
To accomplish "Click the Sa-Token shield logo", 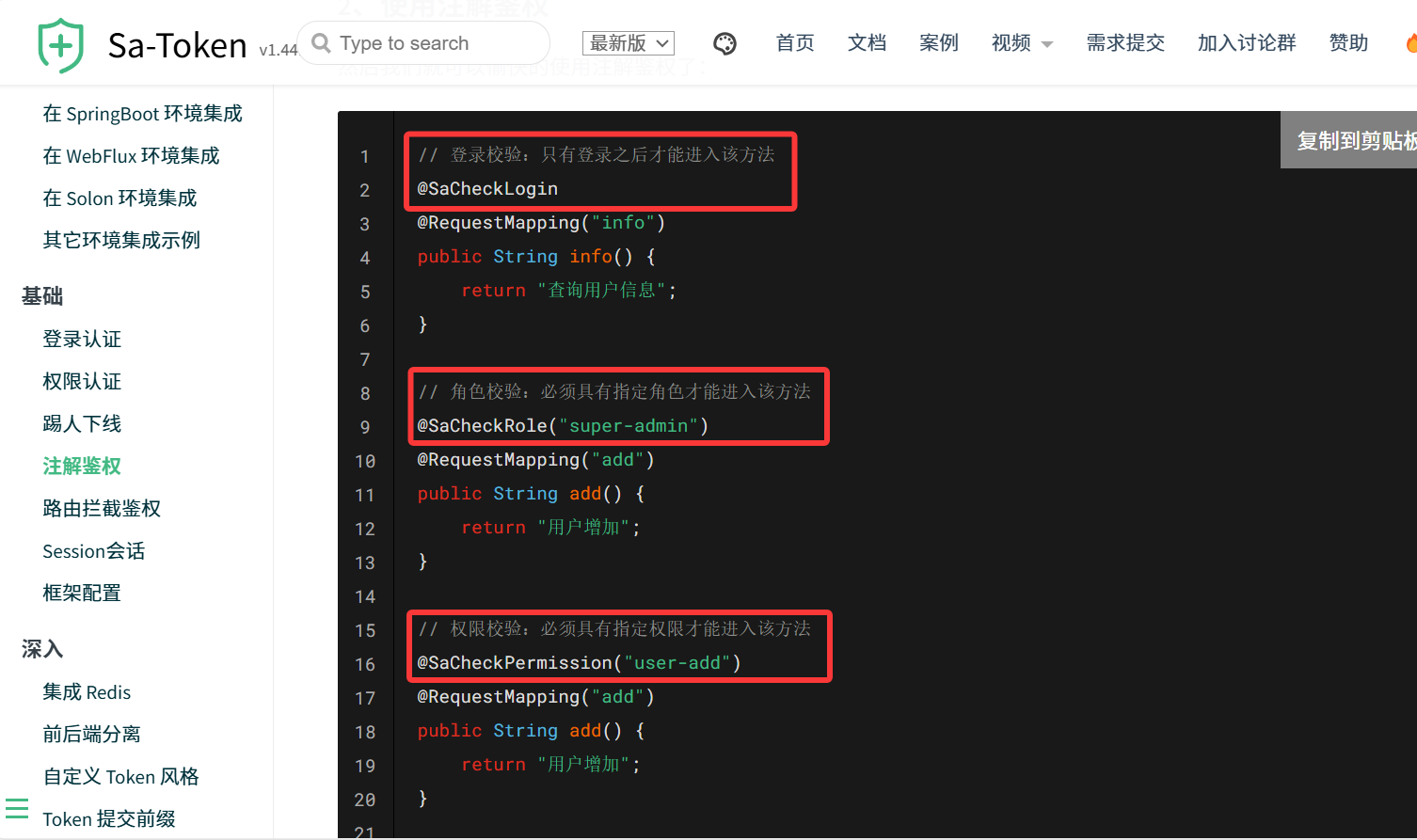I will 61,45.
